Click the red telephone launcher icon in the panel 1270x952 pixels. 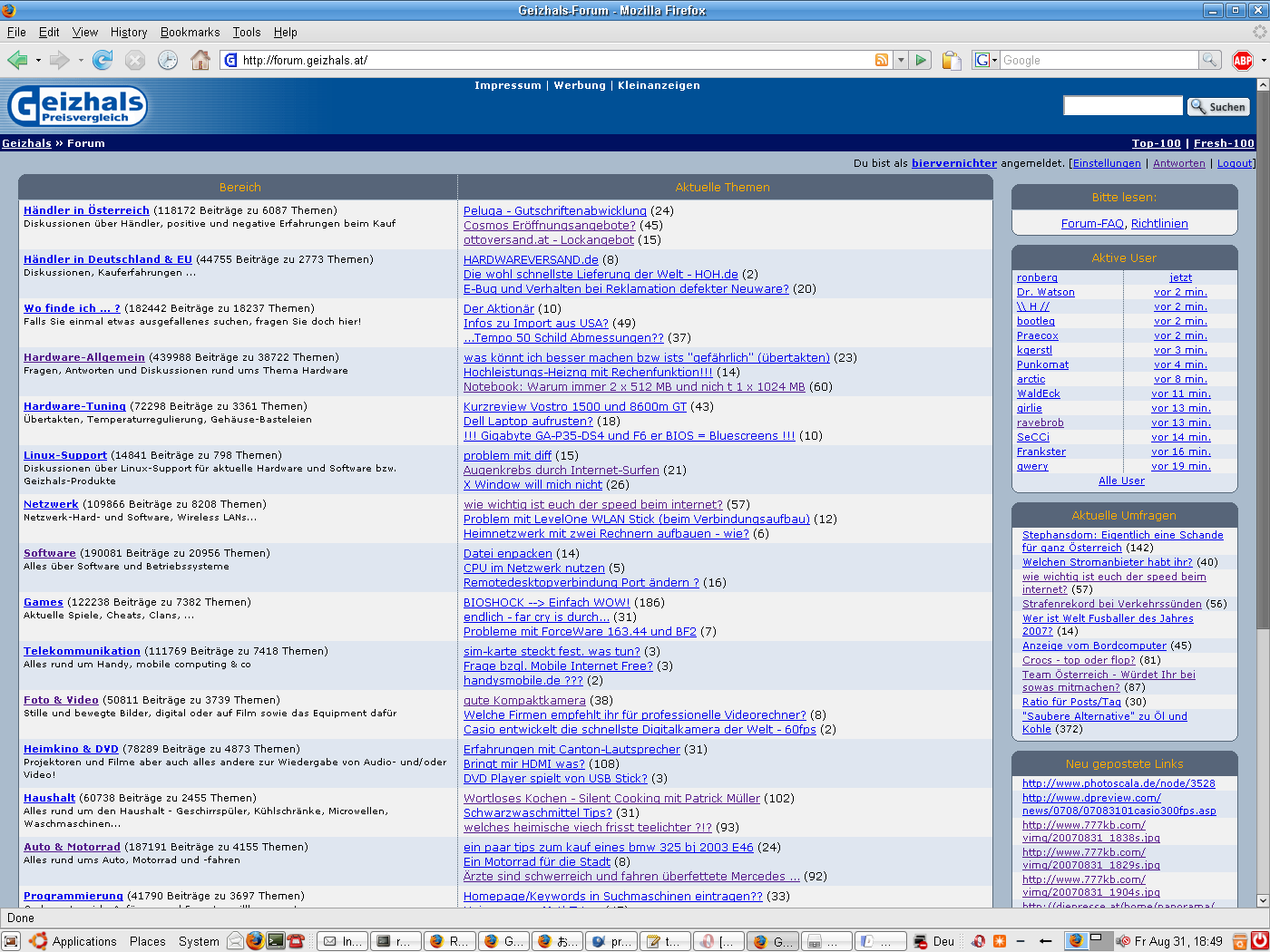296,940
